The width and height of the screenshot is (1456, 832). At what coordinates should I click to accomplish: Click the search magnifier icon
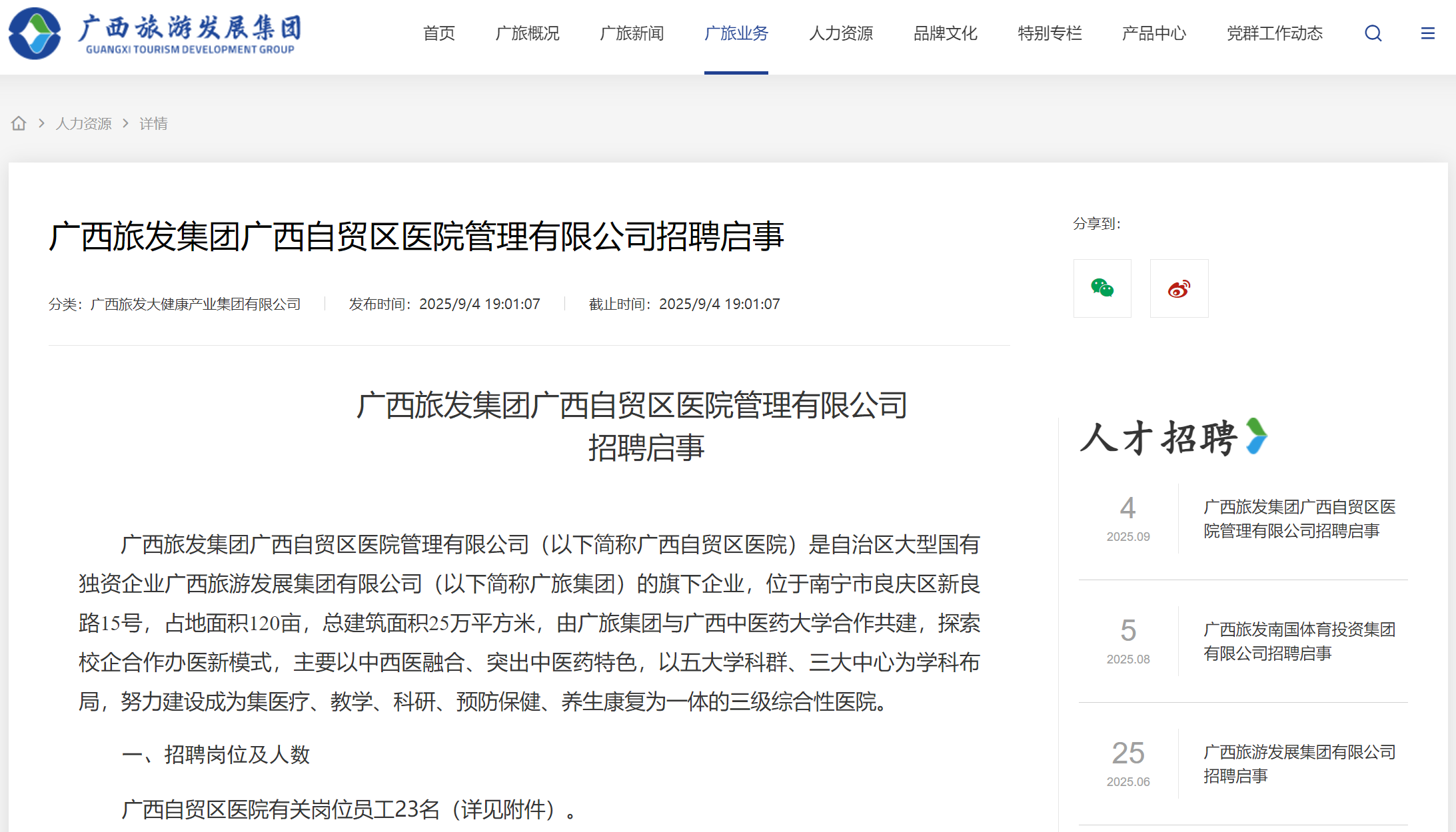click(1373, 33)
